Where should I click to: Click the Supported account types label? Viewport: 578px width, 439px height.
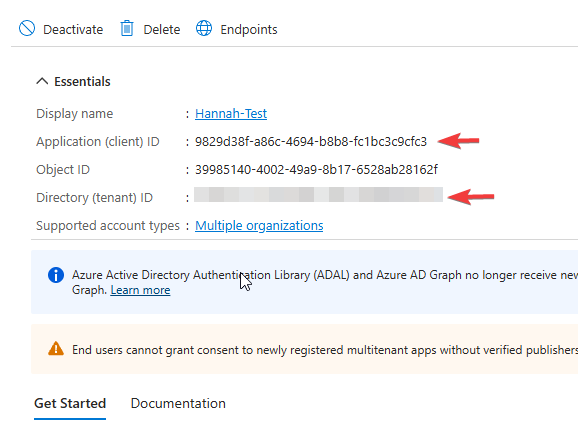click(x=108, y=226)
